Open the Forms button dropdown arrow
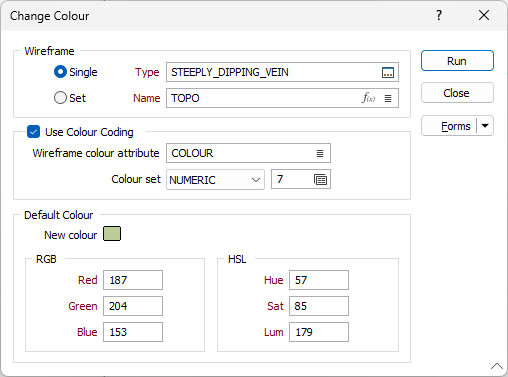 coord(485,126)
